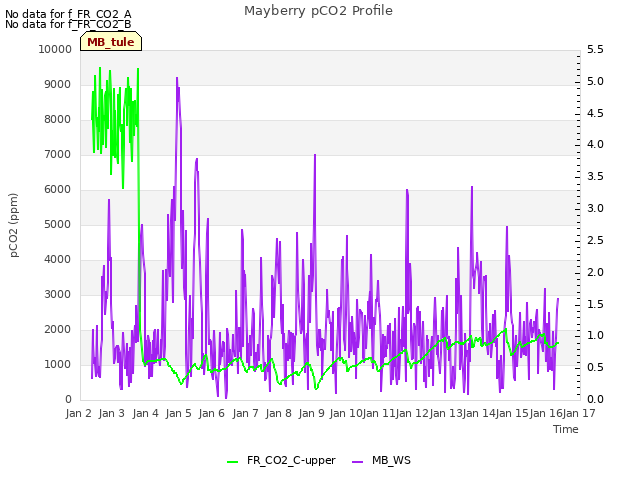640x480 pixels.
Task: Click the 1.0 right-axis tick label
Action: (595, 336)
